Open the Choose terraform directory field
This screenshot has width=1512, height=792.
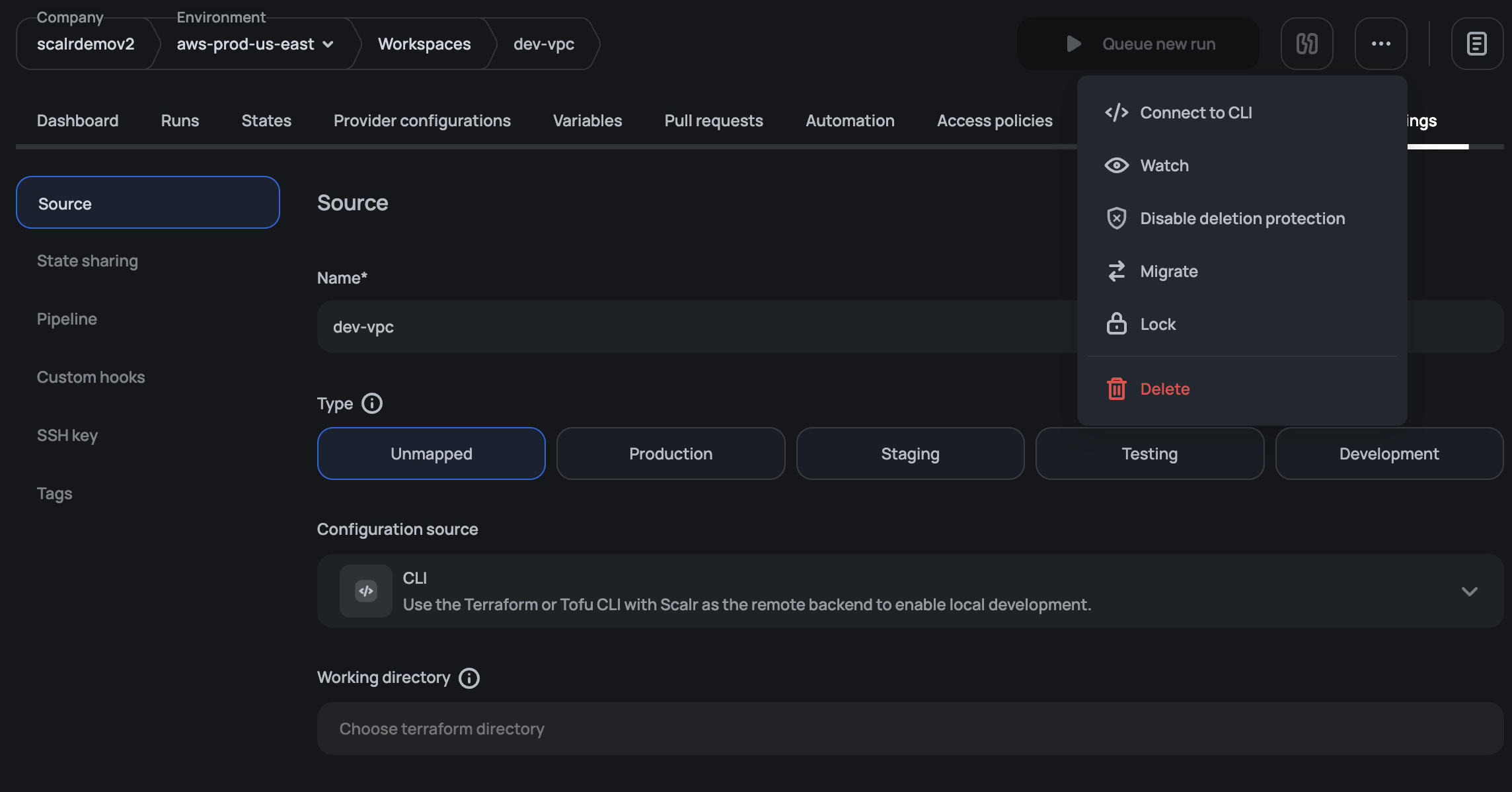point(909,729)
